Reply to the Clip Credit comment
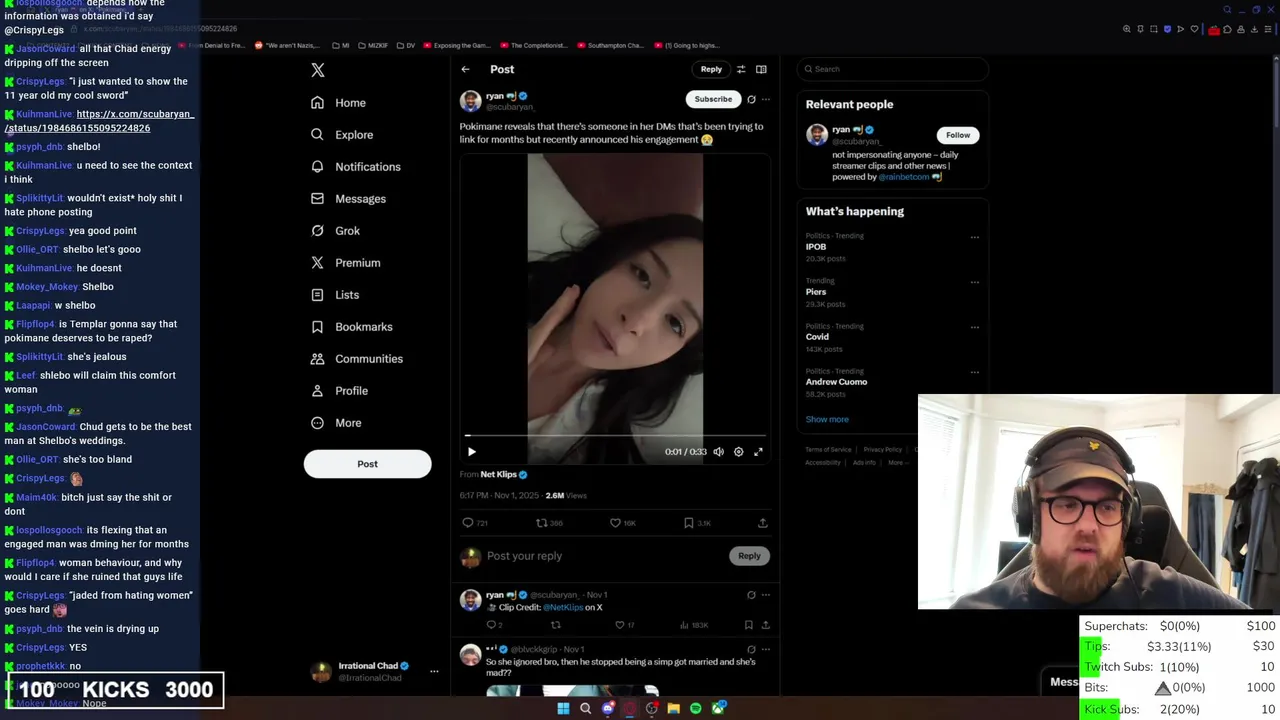 click(x=494, y=625)
